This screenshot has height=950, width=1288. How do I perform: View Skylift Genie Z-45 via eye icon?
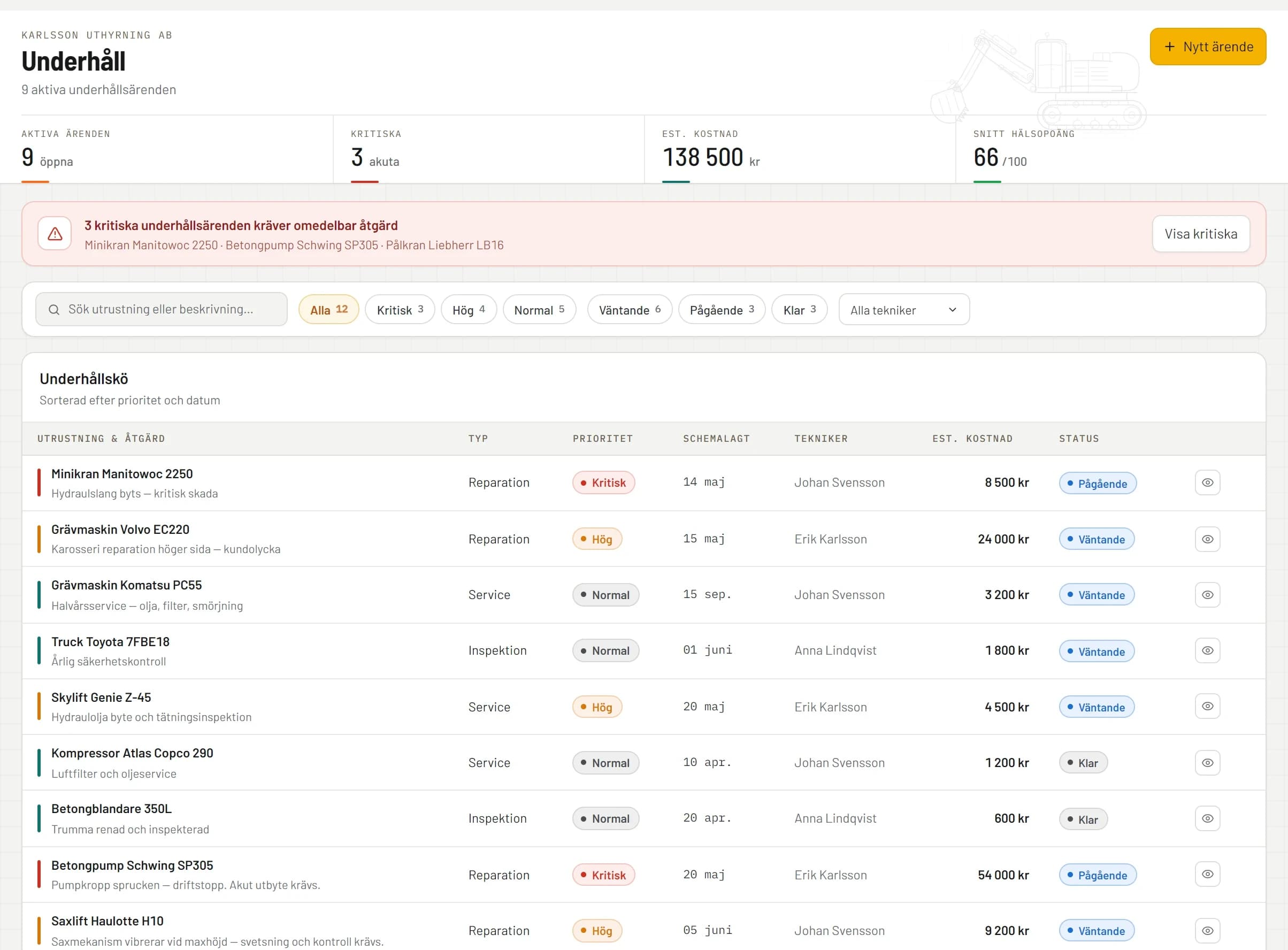1207,706
